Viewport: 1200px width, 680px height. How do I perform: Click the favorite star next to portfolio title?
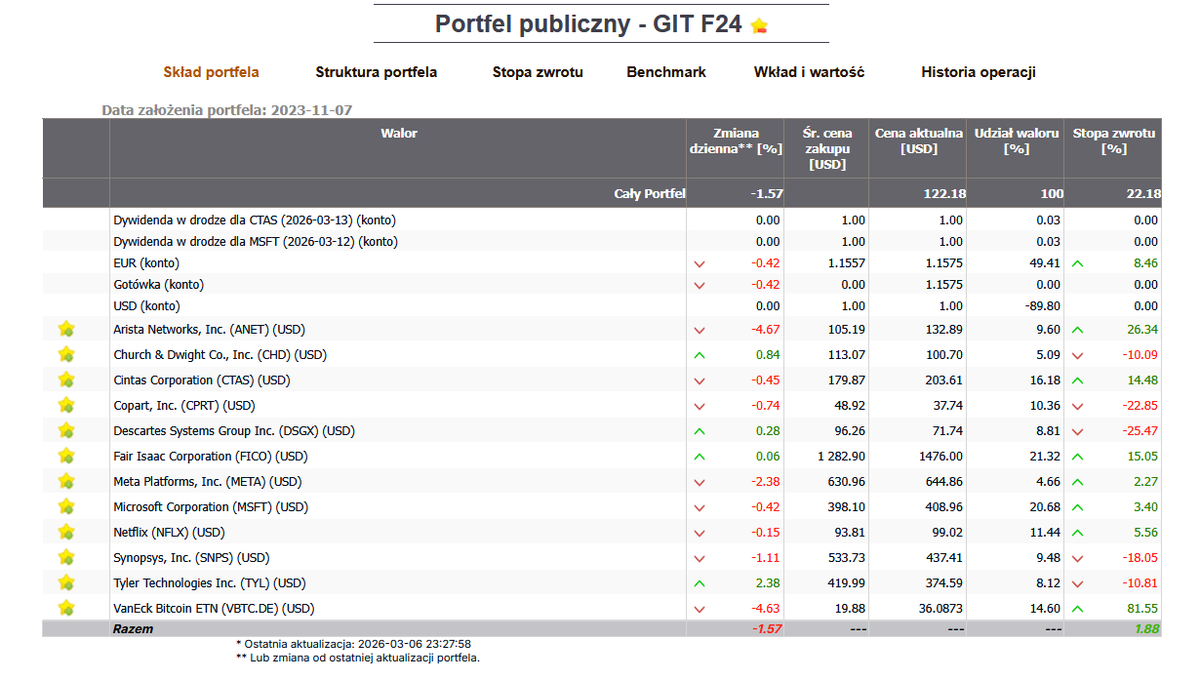click(759, 26)
